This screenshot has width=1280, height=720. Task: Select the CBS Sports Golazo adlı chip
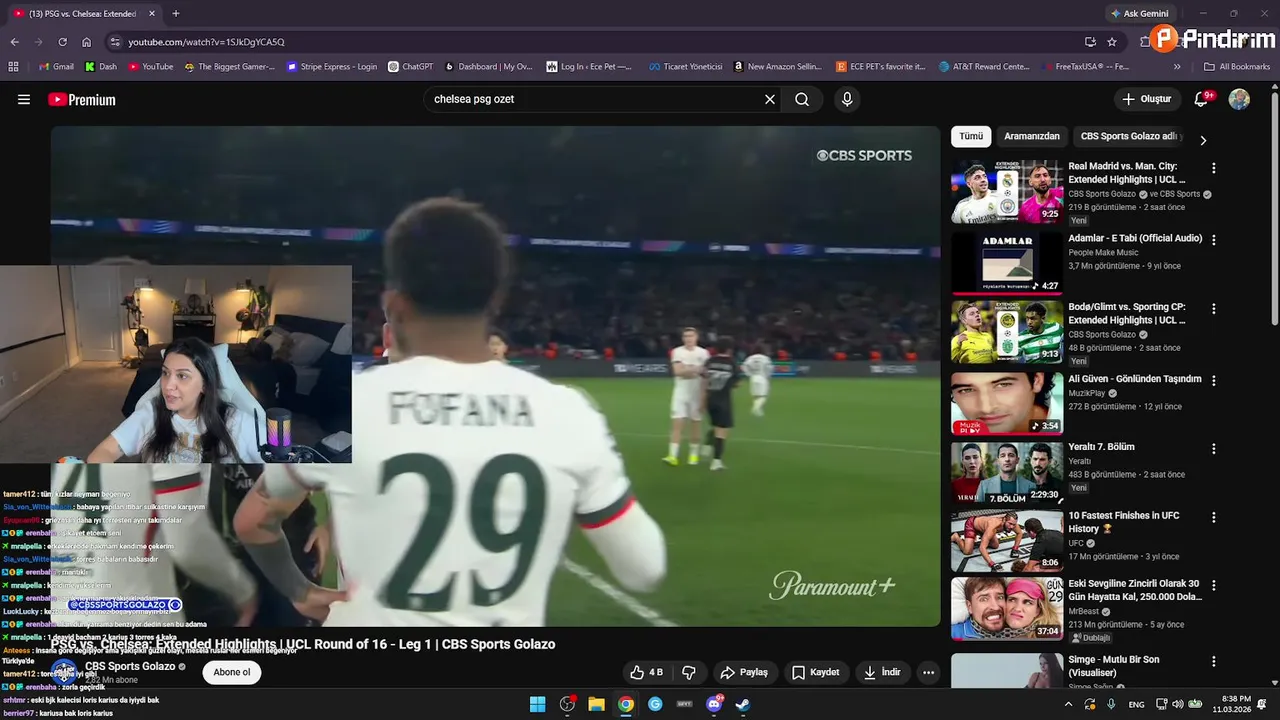(x=1131, y=136)
